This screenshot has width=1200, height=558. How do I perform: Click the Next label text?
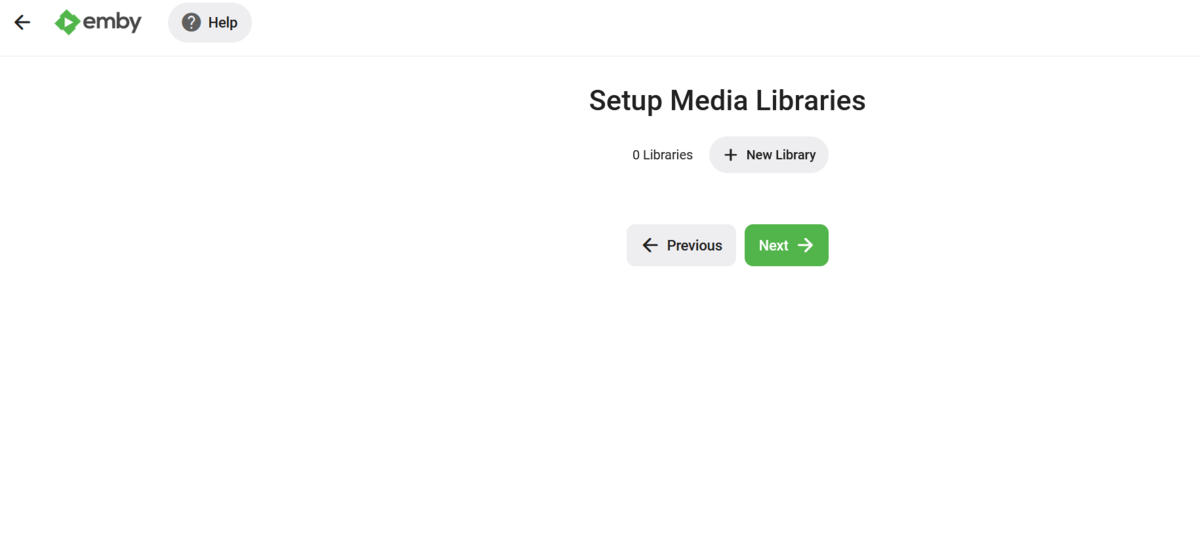tap(773, 245)
